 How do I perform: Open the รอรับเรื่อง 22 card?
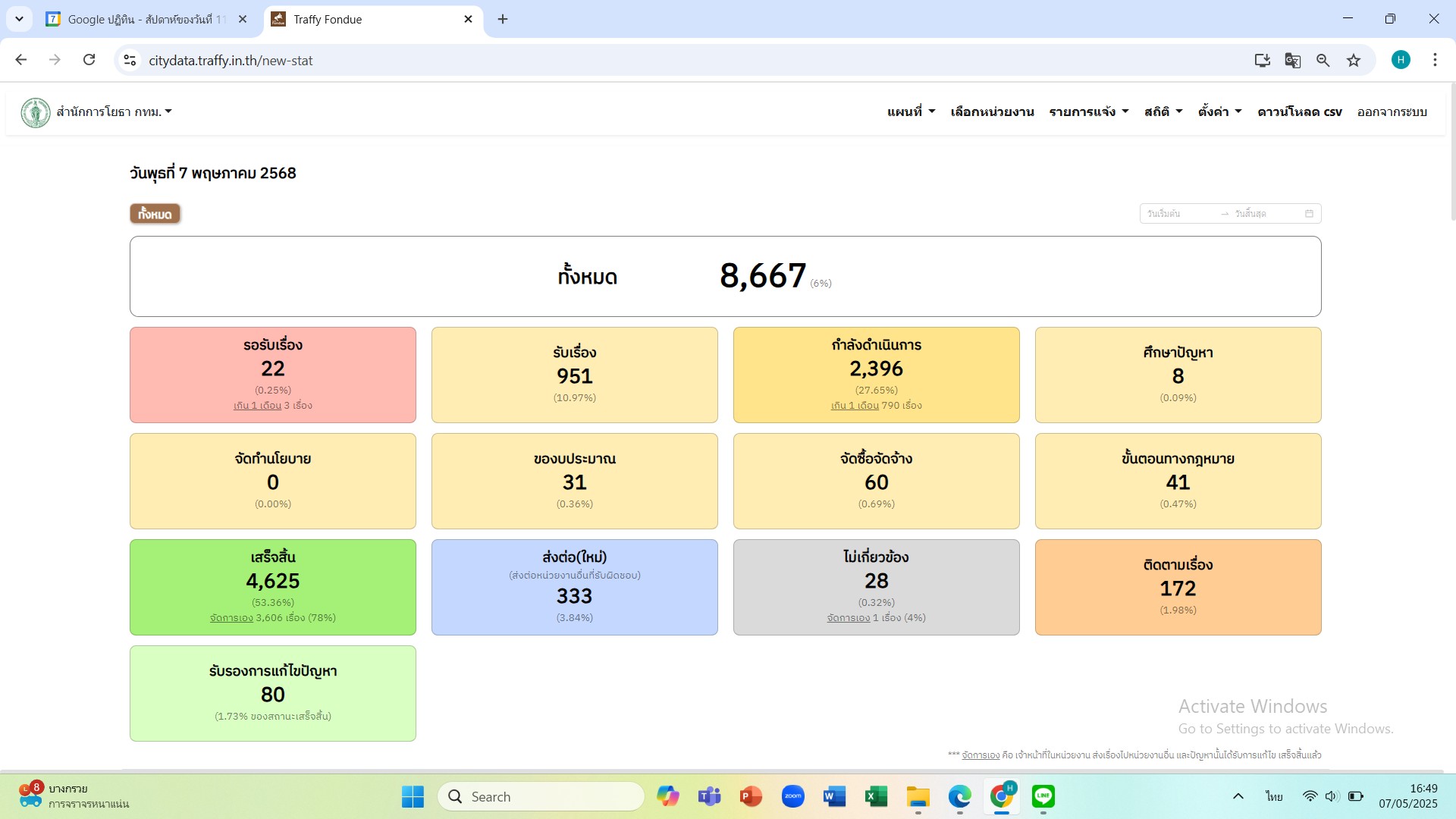pos(273,375)
